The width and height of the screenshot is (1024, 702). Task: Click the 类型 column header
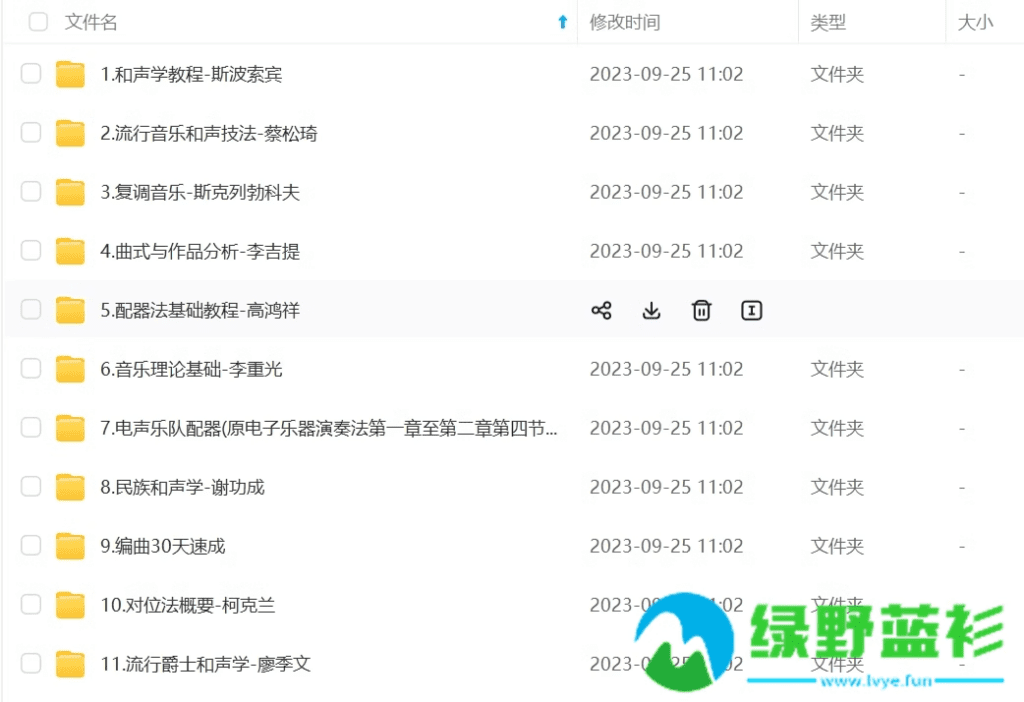pos(829,21)
